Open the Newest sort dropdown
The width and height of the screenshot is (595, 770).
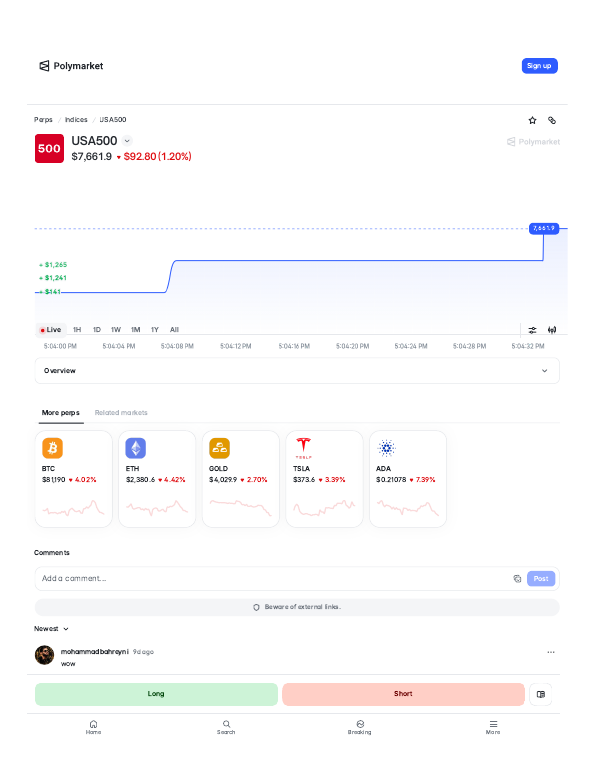tap(51, 629)
